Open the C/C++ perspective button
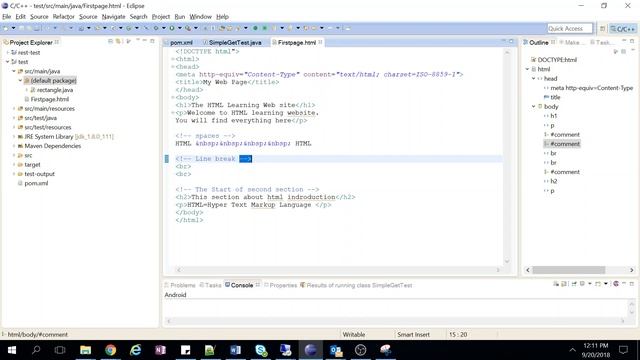The image size is (640, 360). [622, 29]
